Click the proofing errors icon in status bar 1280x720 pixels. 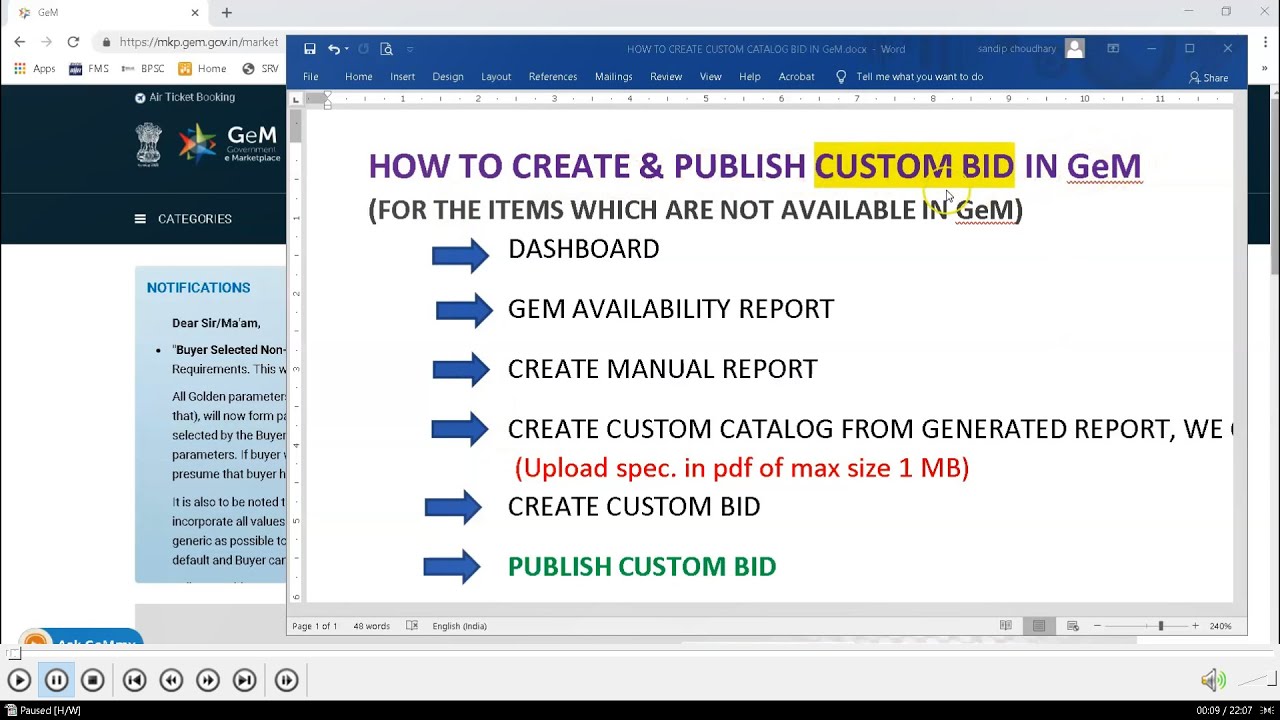[x=412, y=626]
